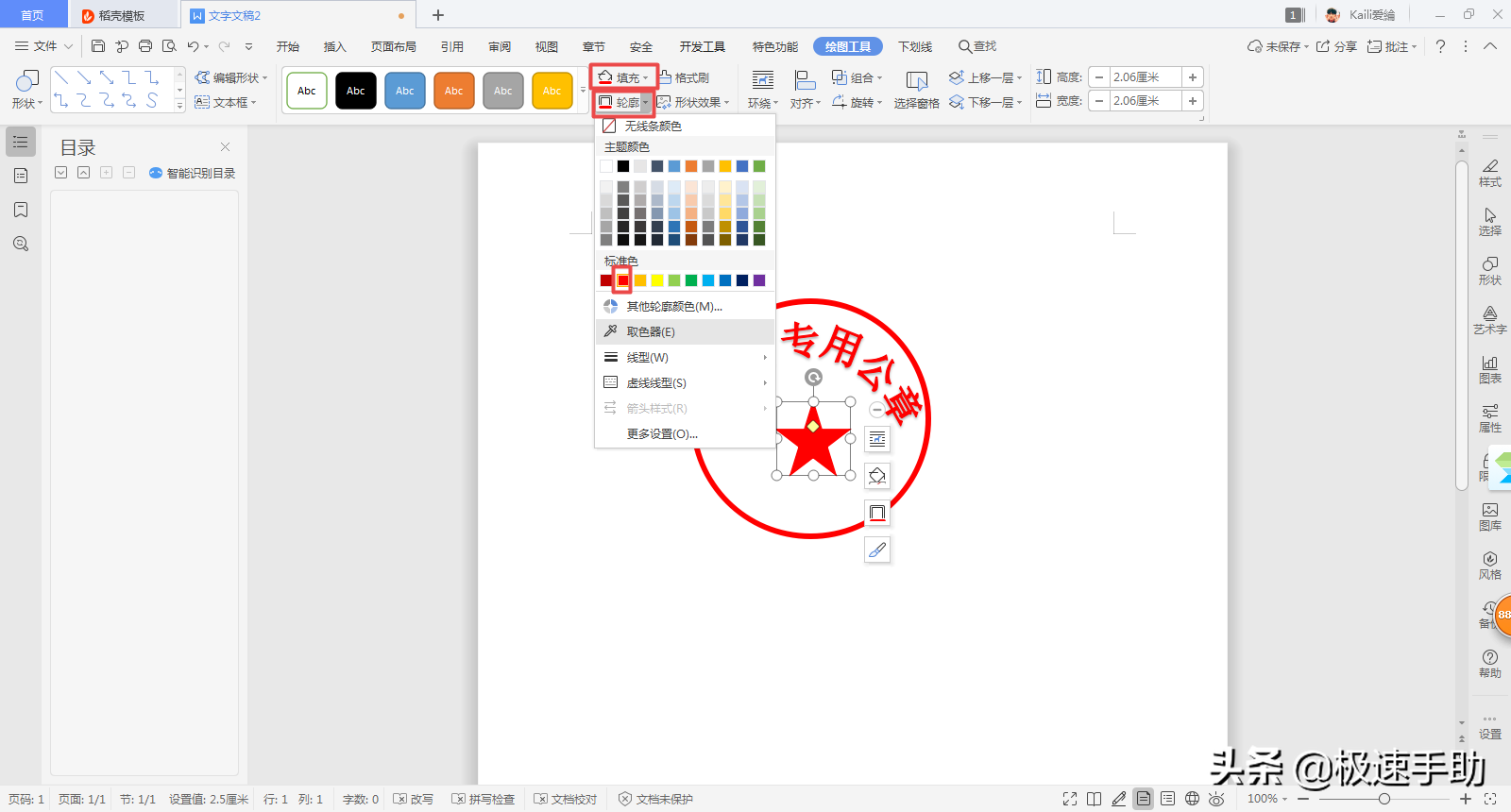The image size is (1511, 812).
Task: Open Select (选择) tool in right sidebar
Action: (x=1490, y=222)
